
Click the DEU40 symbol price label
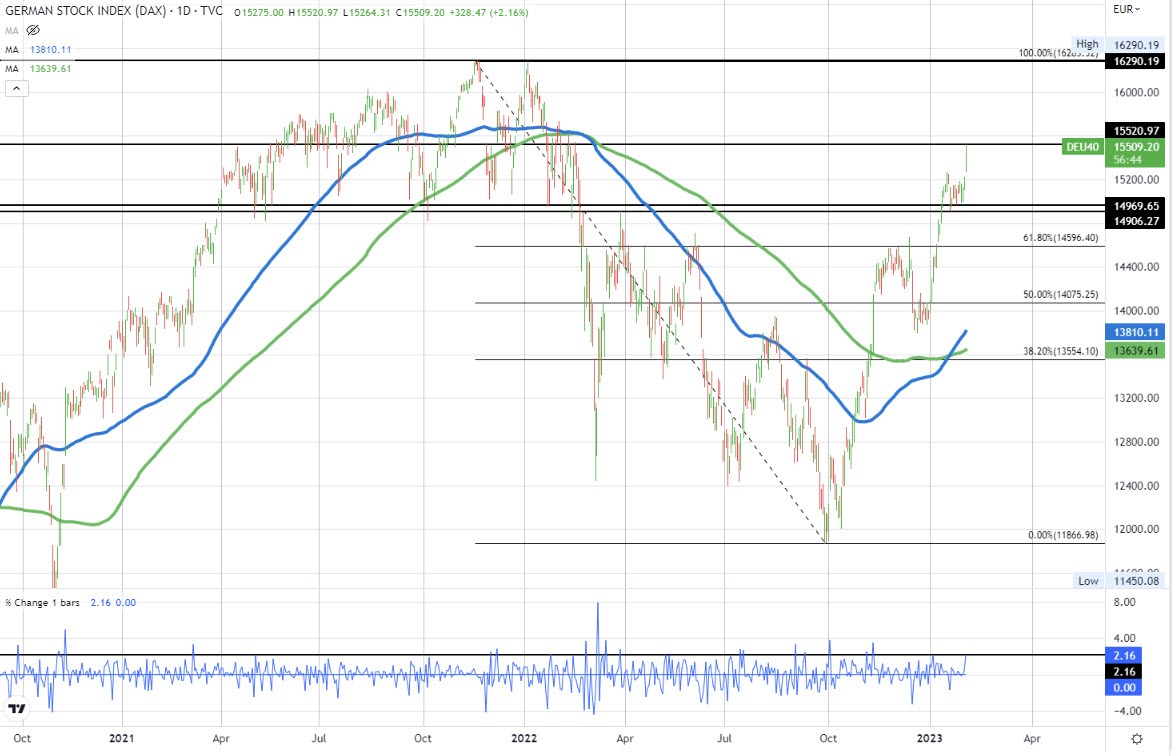point(1082,147)
